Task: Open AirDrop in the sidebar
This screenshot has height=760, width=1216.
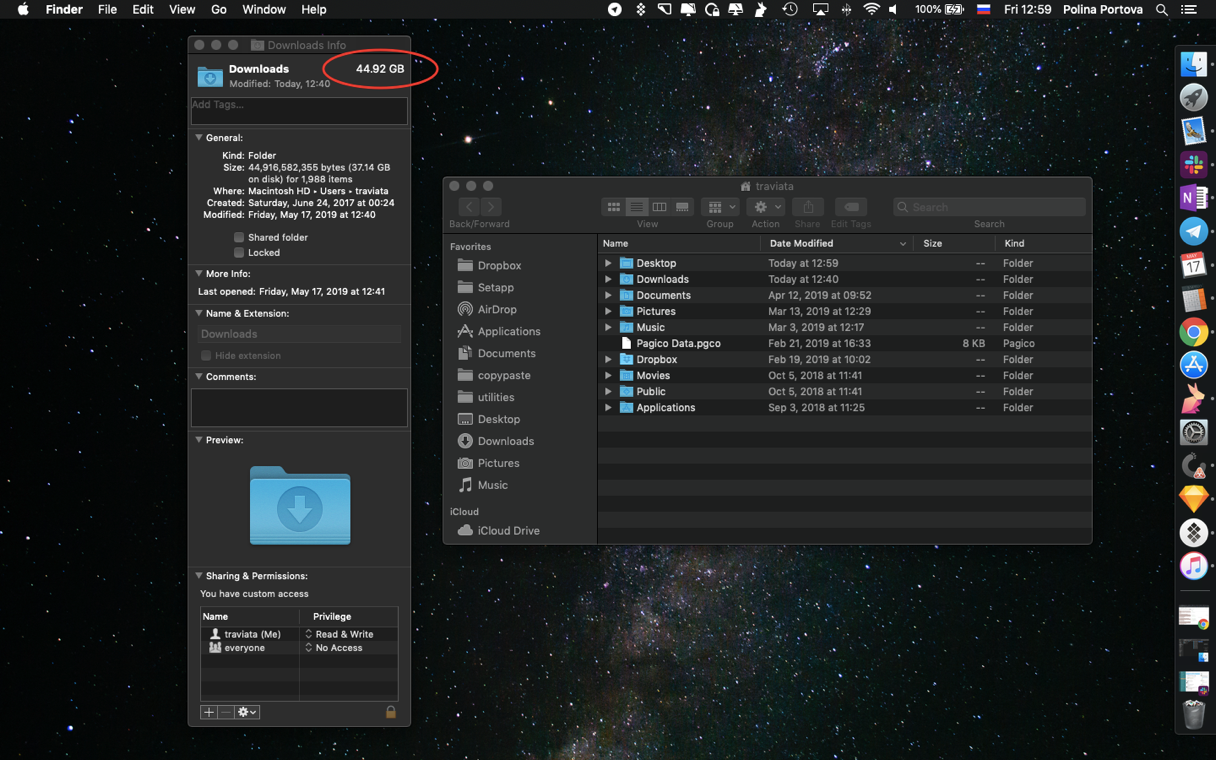Action: coord(496,309)
